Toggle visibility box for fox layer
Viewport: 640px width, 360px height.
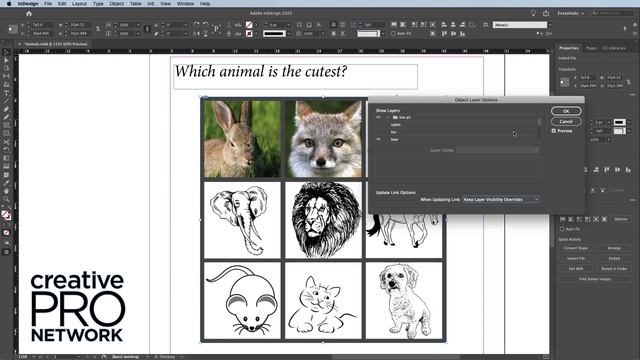tap(378, 132)
